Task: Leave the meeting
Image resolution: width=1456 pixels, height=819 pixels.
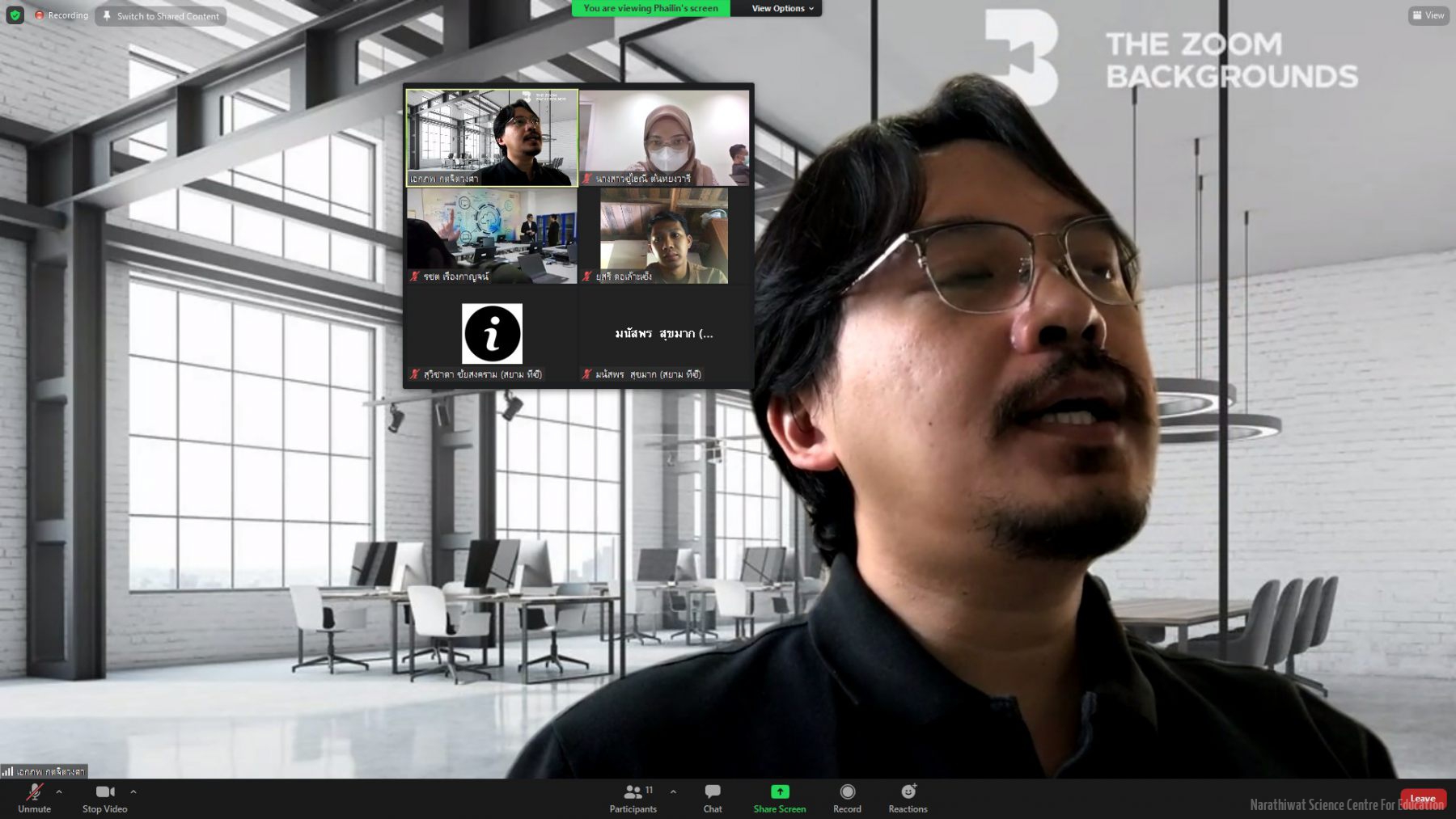Action: 1423,799
